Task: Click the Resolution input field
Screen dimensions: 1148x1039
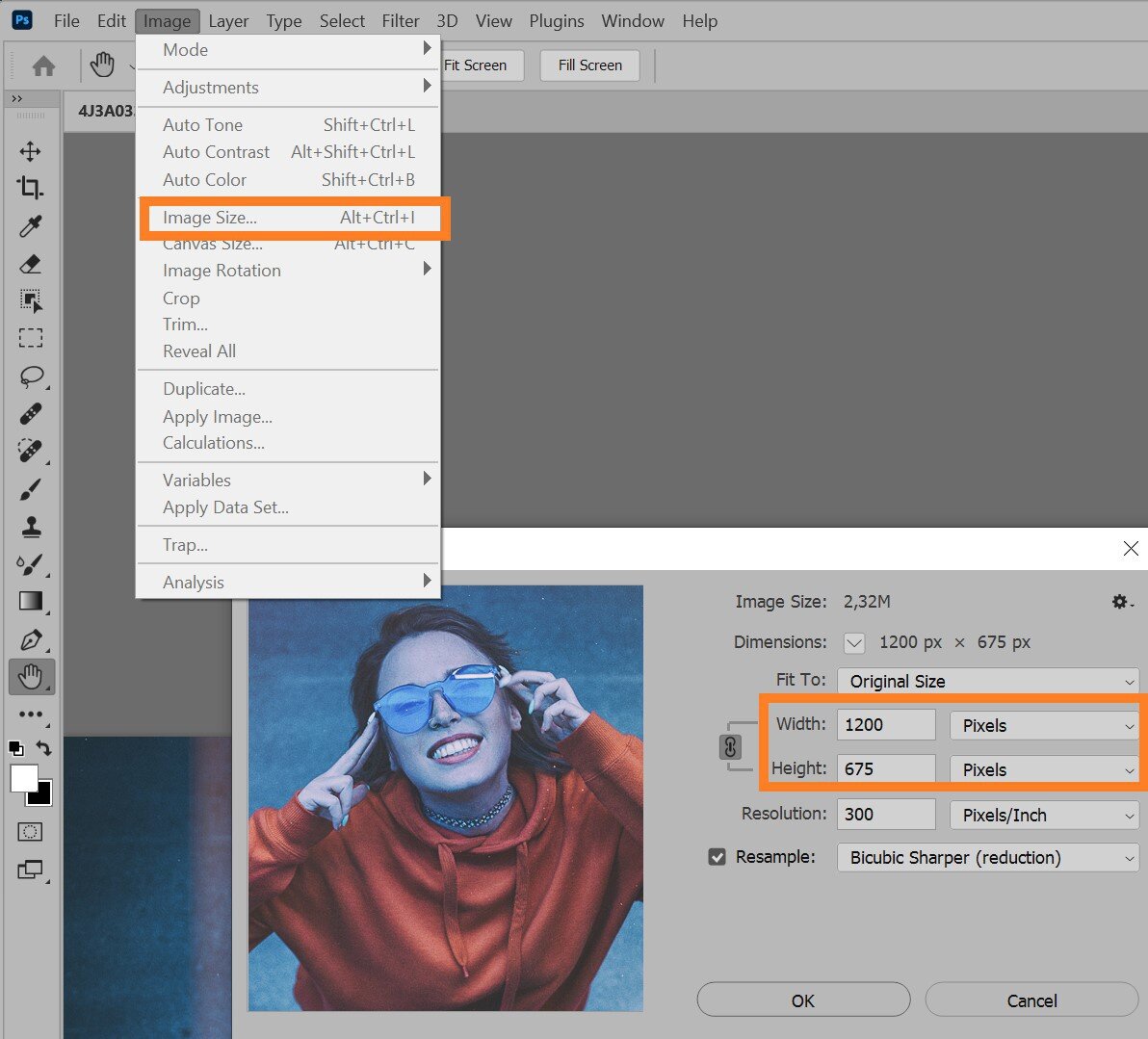Action: pyautogui.click(x=886, y=815)
